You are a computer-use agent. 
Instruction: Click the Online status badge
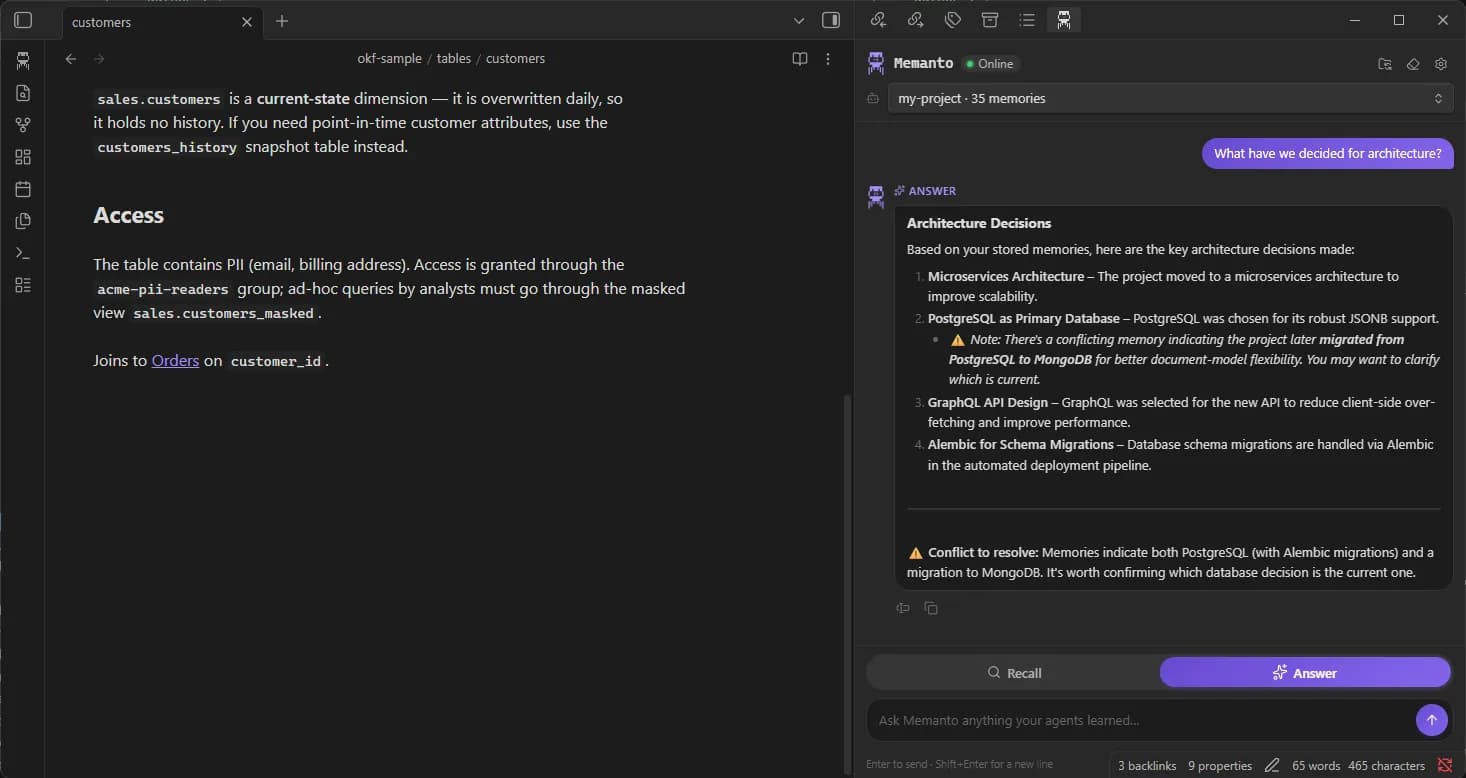pos(989,63)
